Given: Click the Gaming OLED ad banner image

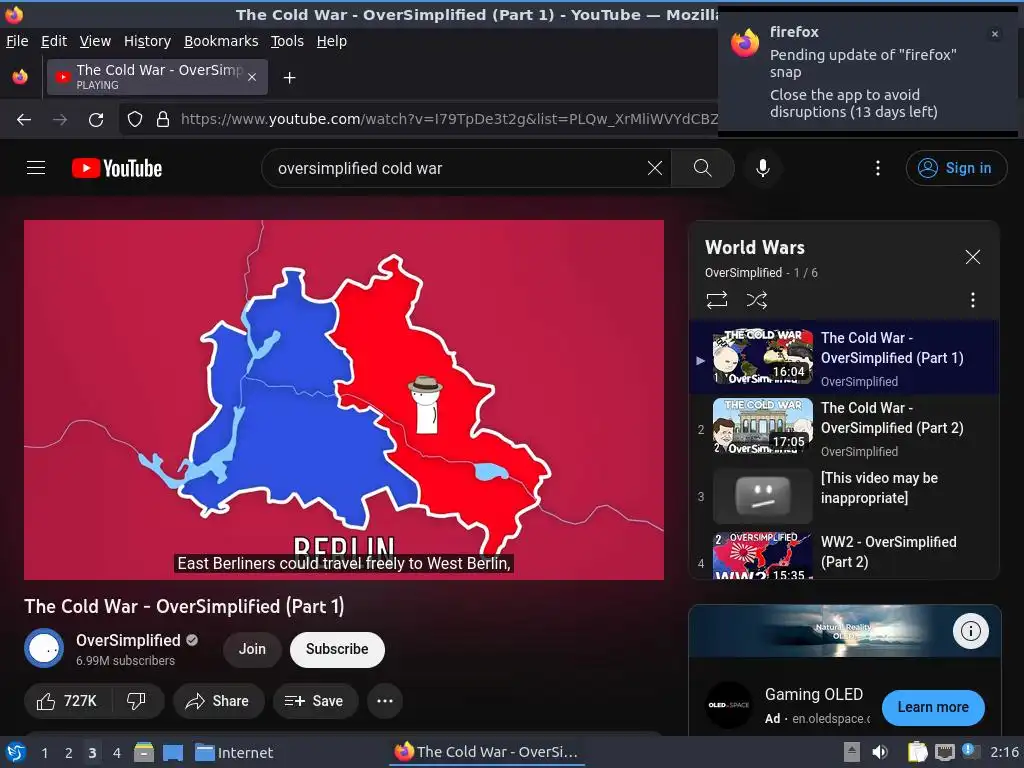Looking at the screenshot, I should click(844, 631).
